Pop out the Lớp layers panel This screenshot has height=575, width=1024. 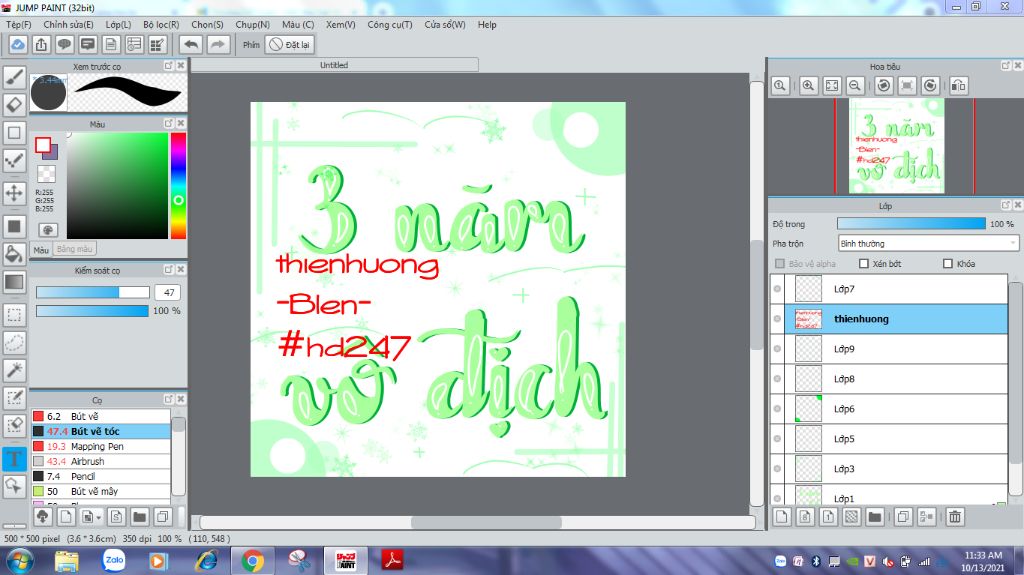(x=1006, y=205)
